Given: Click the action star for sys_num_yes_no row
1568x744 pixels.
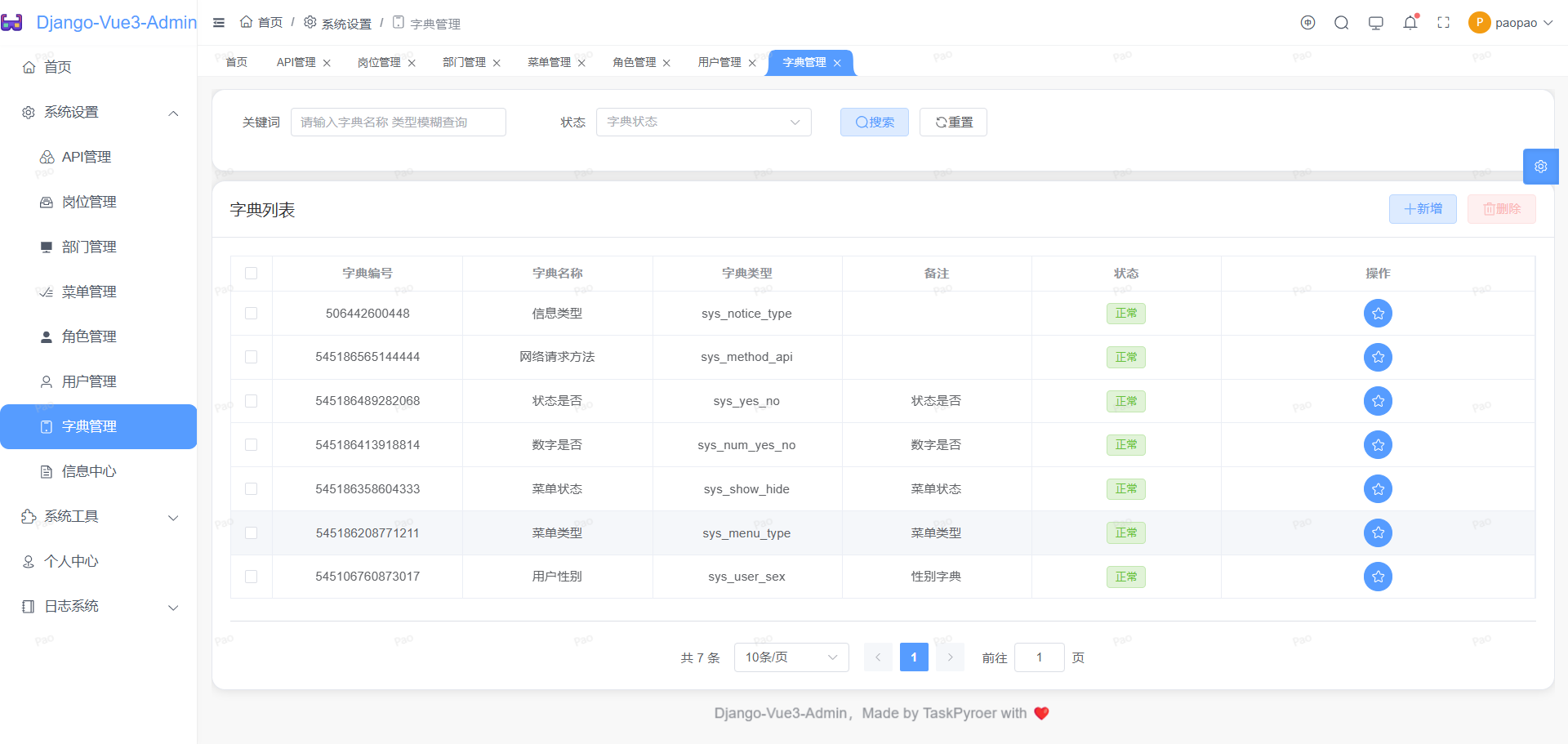Looking at the screenshot, I should [1378, 445].
